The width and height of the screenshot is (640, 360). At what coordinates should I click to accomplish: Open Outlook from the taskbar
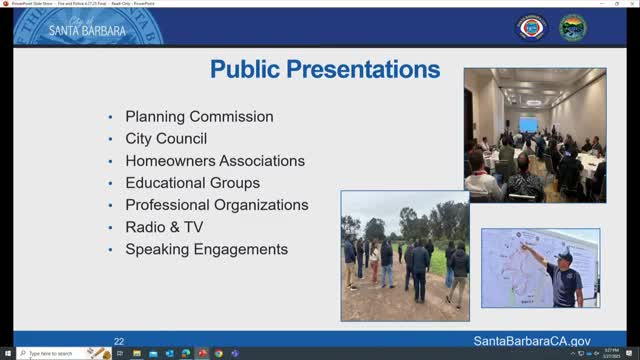coord(169,353)
